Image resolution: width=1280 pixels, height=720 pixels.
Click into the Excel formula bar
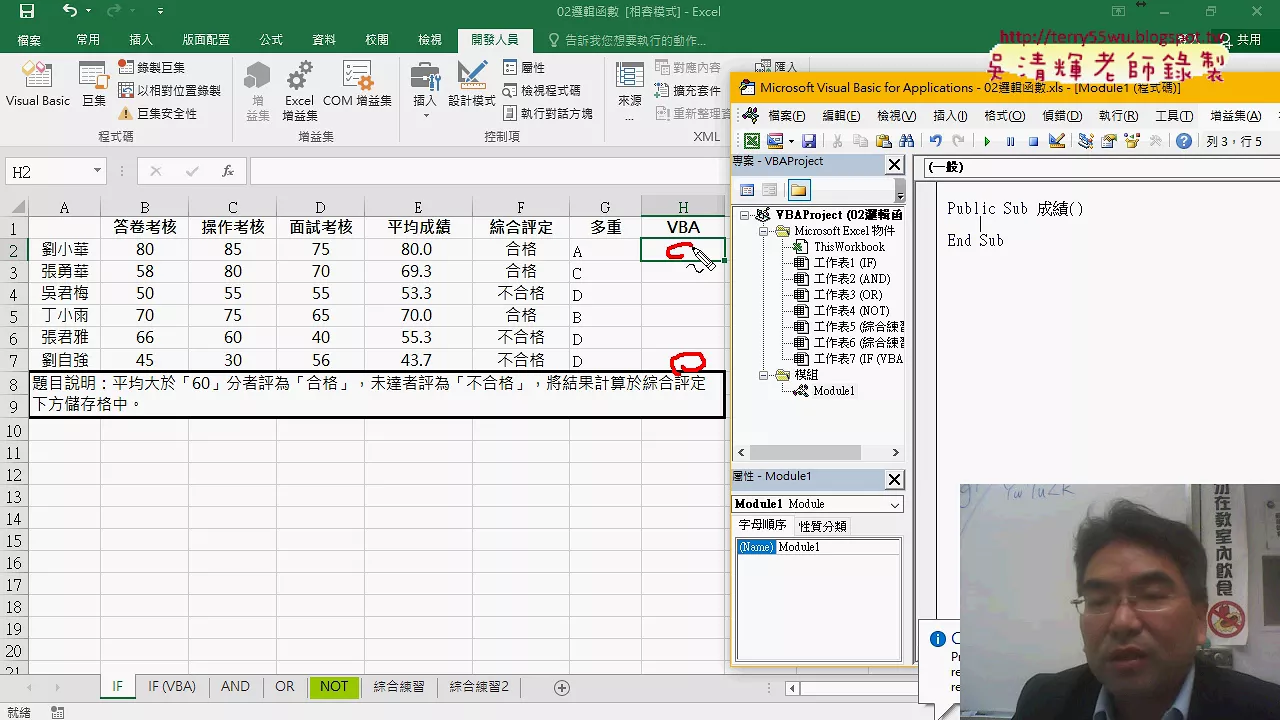click(x=488, y=172)
